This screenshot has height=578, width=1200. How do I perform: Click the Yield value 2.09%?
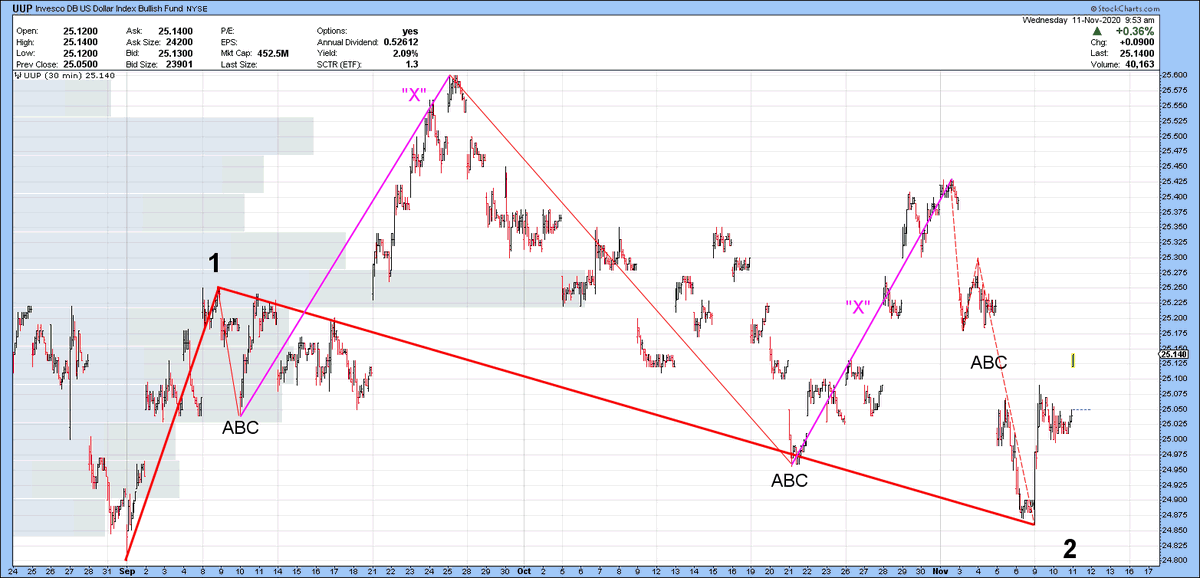[x=405, y=53]
